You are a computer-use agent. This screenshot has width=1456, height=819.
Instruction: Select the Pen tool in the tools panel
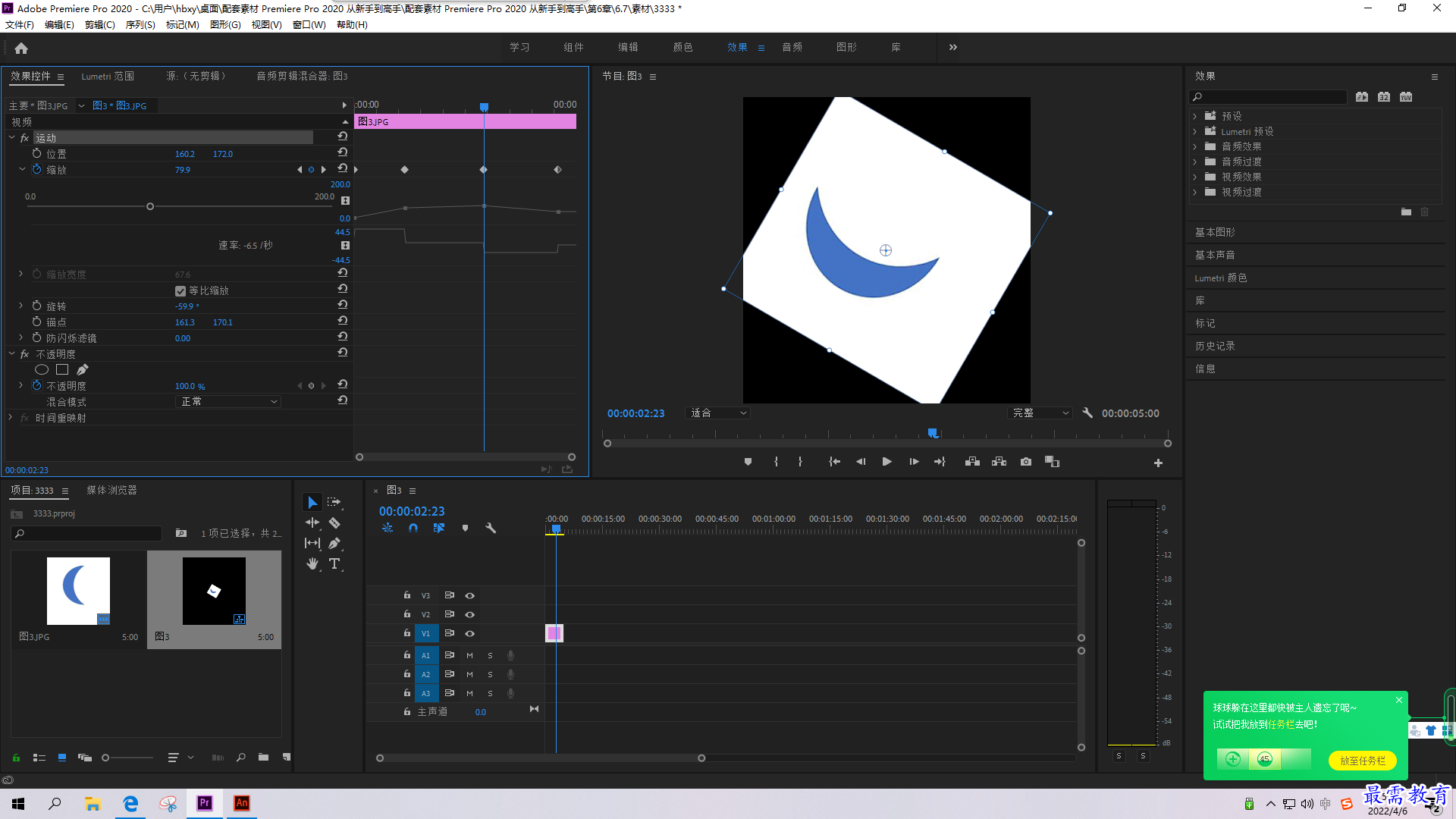[x=334, y=543]
